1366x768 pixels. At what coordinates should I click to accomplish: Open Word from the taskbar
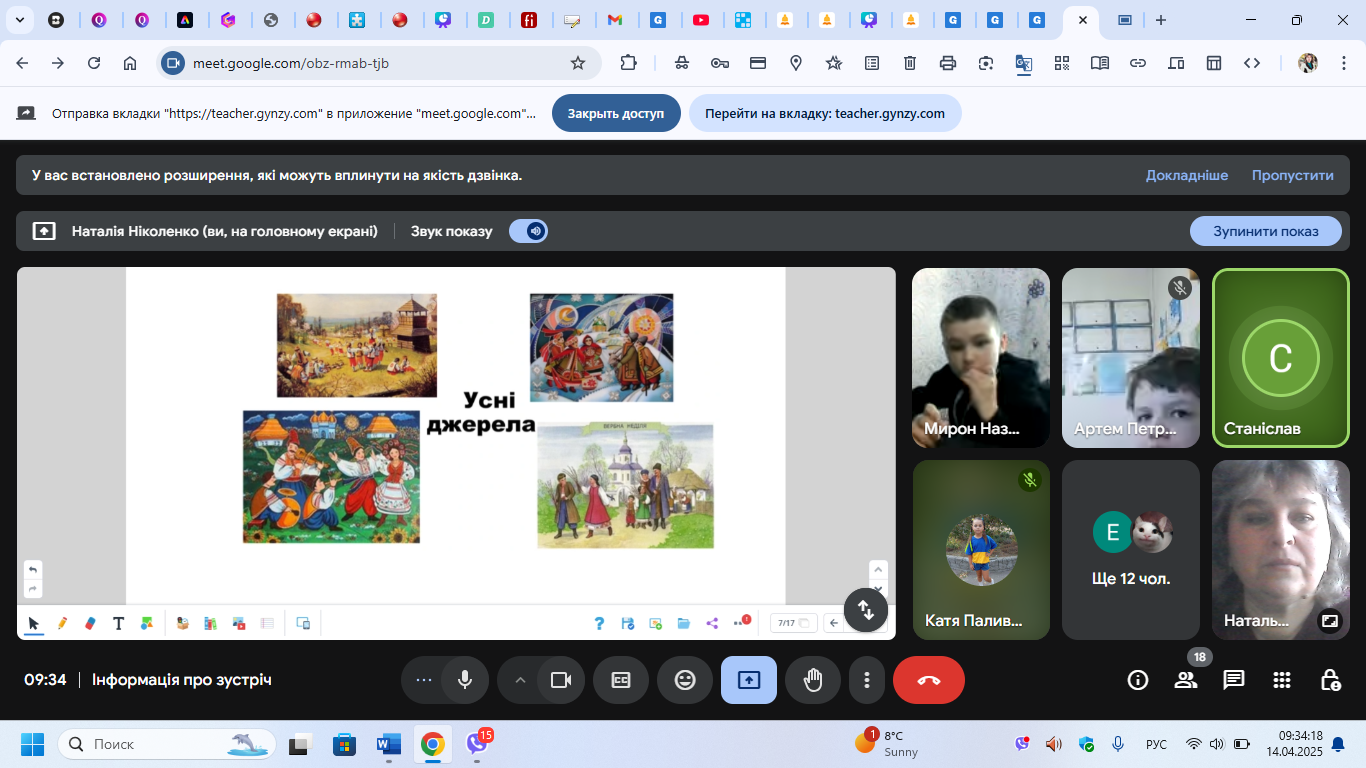tap(388, 744)
